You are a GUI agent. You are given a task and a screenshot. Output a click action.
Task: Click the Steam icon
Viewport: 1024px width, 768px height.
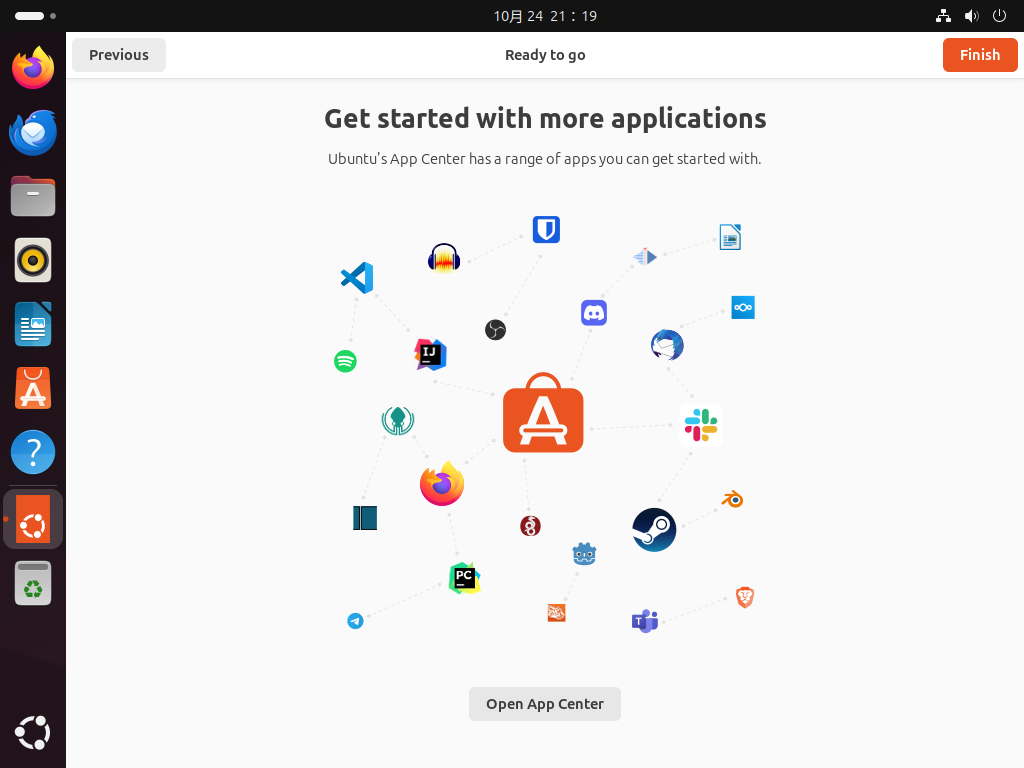click(654, 530)
